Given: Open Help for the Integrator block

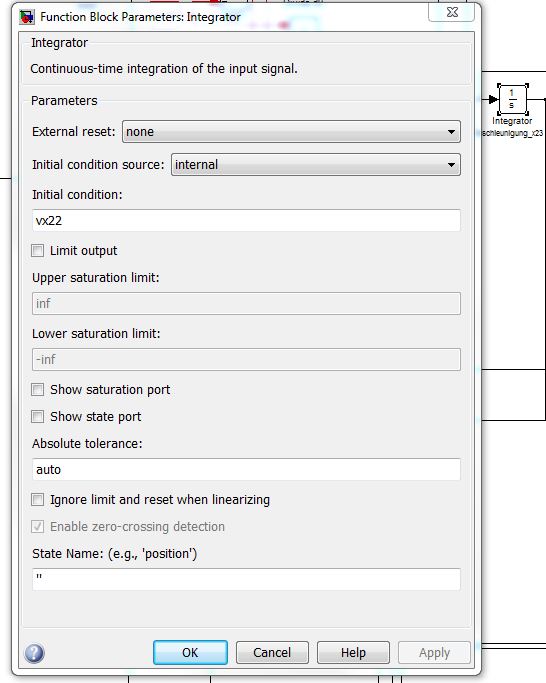Looking at the screenshot, I should pyautogui.click(x=353, y=653).
